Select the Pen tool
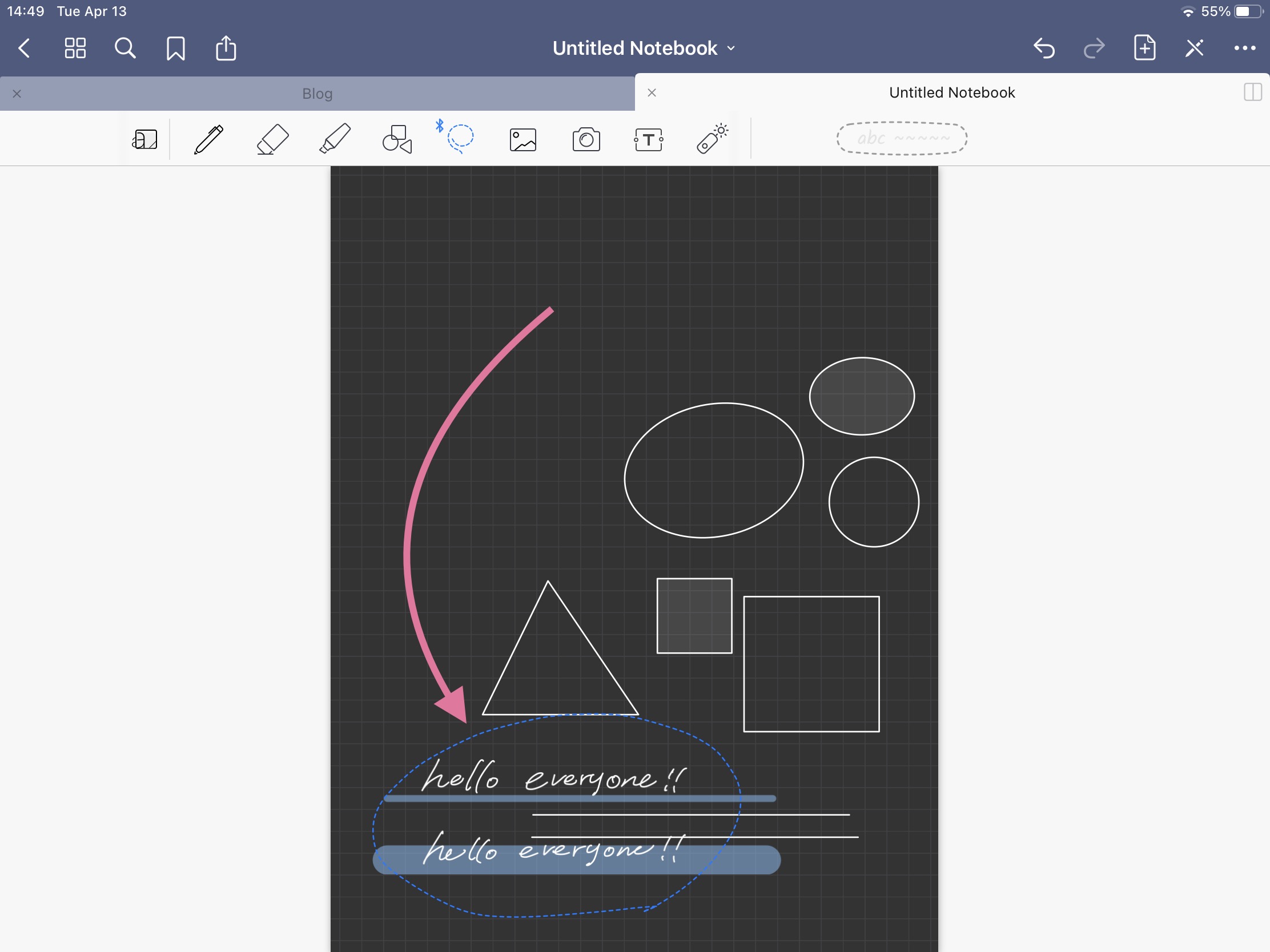Screen dimensions: 1270x952 208,139
